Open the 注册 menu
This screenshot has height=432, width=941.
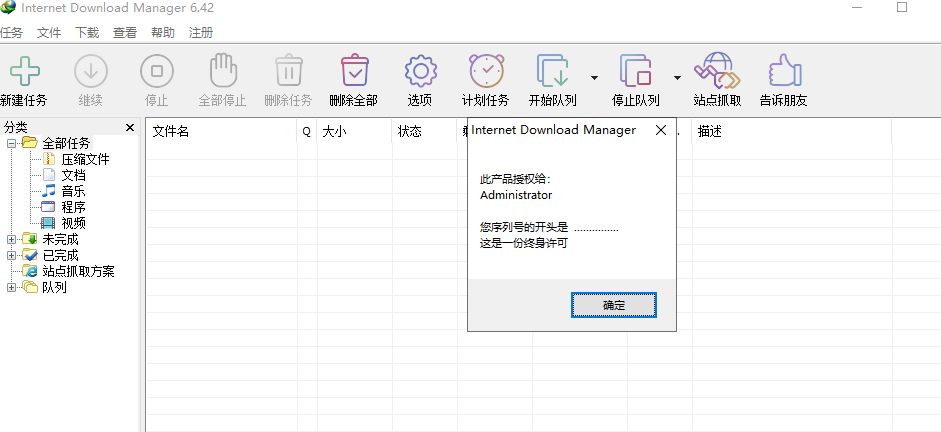coord(200,32)
